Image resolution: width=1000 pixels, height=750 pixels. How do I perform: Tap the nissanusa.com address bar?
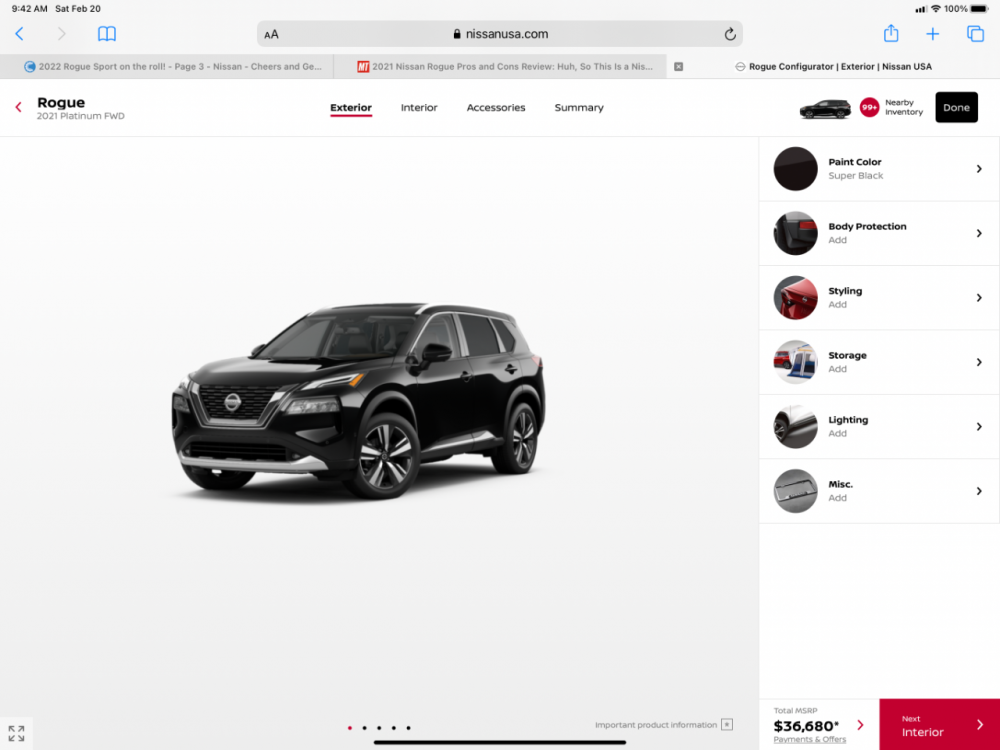pyautogui.click(x=500, y=34)
